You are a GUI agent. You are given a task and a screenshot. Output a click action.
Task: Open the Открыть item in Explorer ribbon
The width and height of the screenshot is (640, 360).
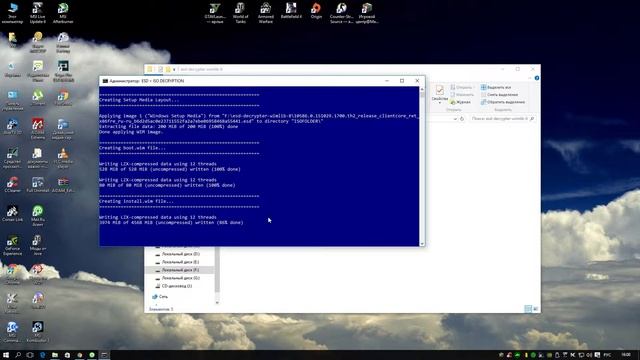[461, 87]
